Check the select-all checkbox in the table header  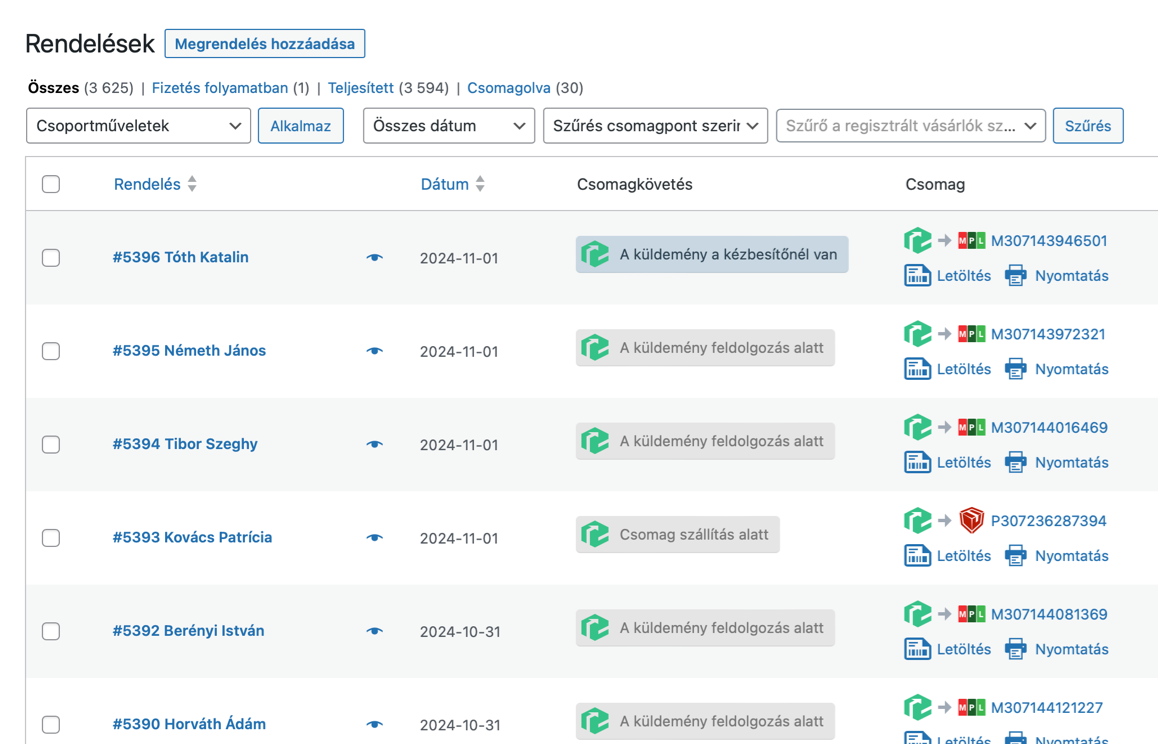coord(51,184)
